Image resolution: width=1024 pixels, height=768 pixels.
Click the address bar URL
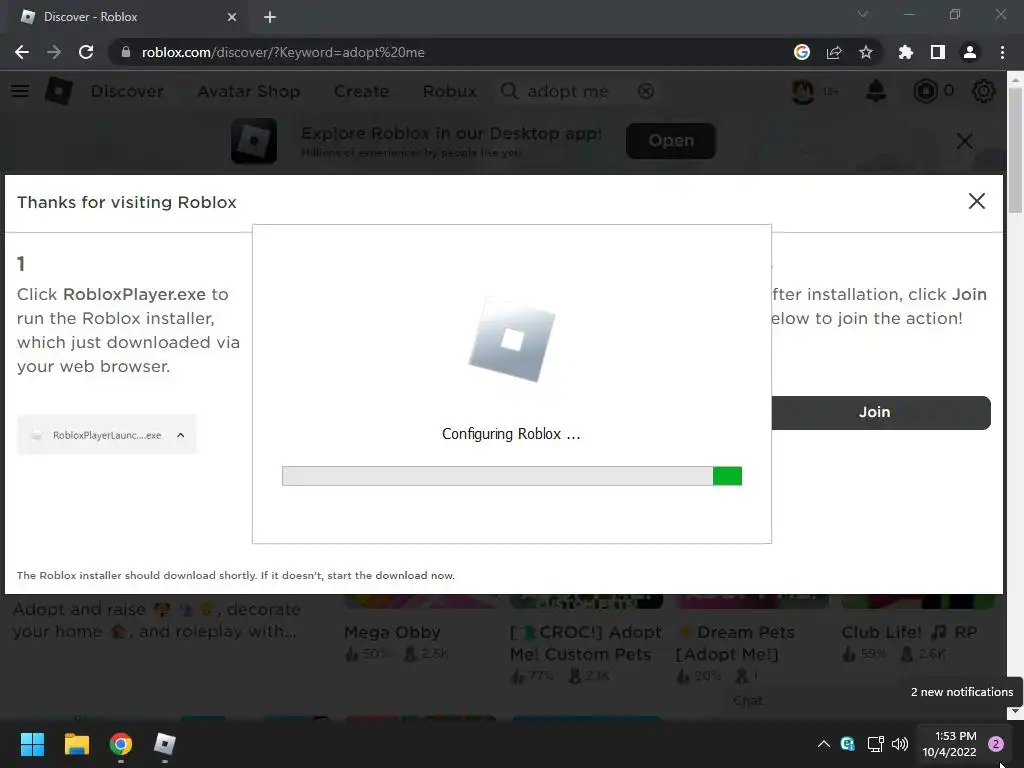coord(283,52)
